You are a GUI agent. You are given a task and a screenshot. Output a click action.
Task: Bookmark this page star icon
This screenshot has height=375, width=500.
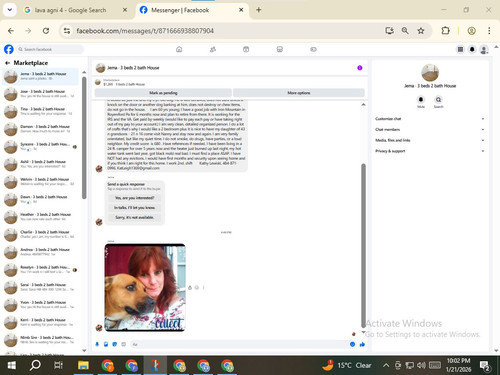[421, 31]
